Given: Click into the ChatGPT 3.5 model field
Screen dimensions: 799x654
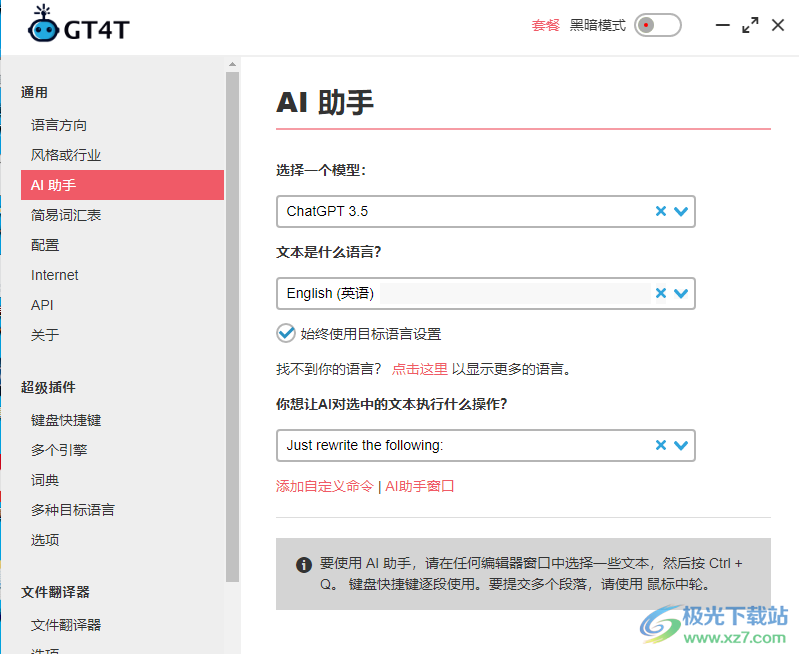Looking at the screenshot, I should 486,211.
